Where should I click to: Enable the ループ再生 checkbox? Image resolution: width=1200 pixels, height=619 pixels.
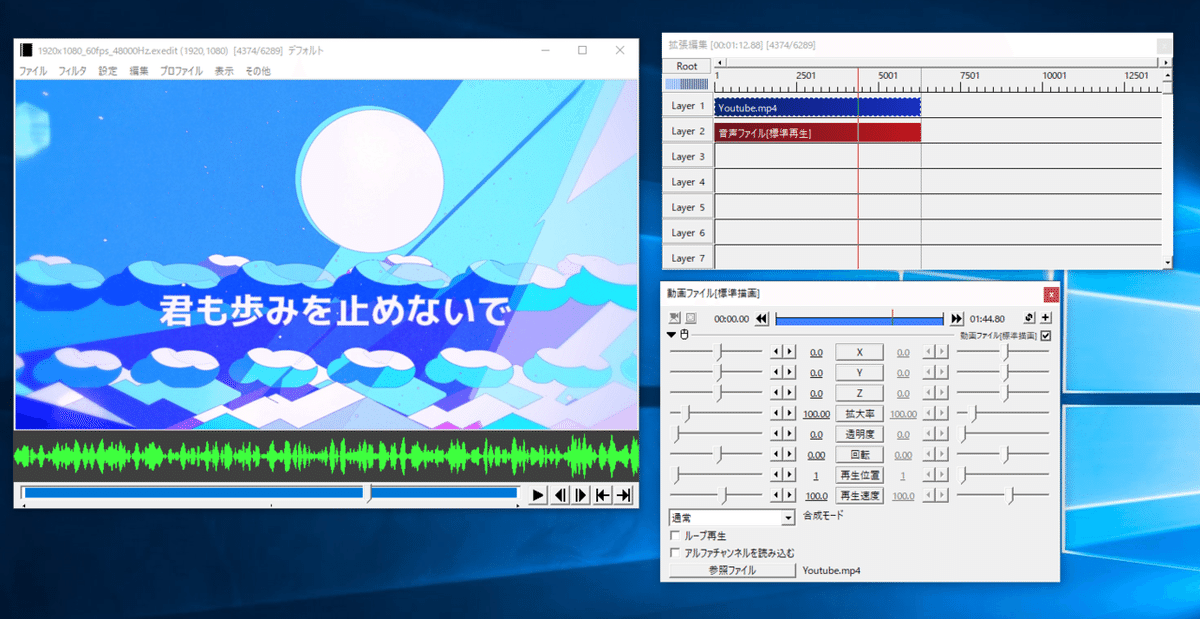click(x=676, y=536)
